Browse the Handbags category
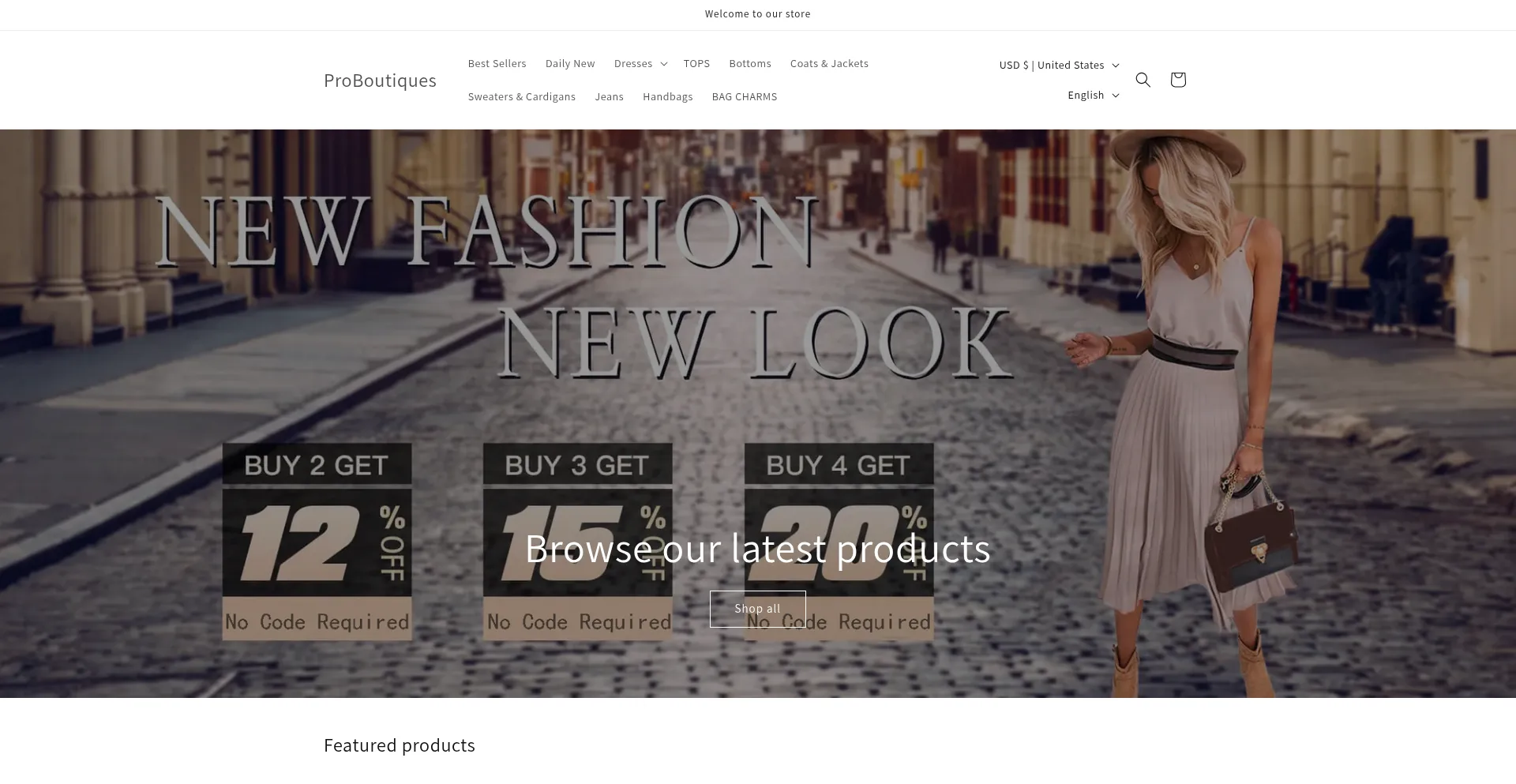 coord(667,97)
